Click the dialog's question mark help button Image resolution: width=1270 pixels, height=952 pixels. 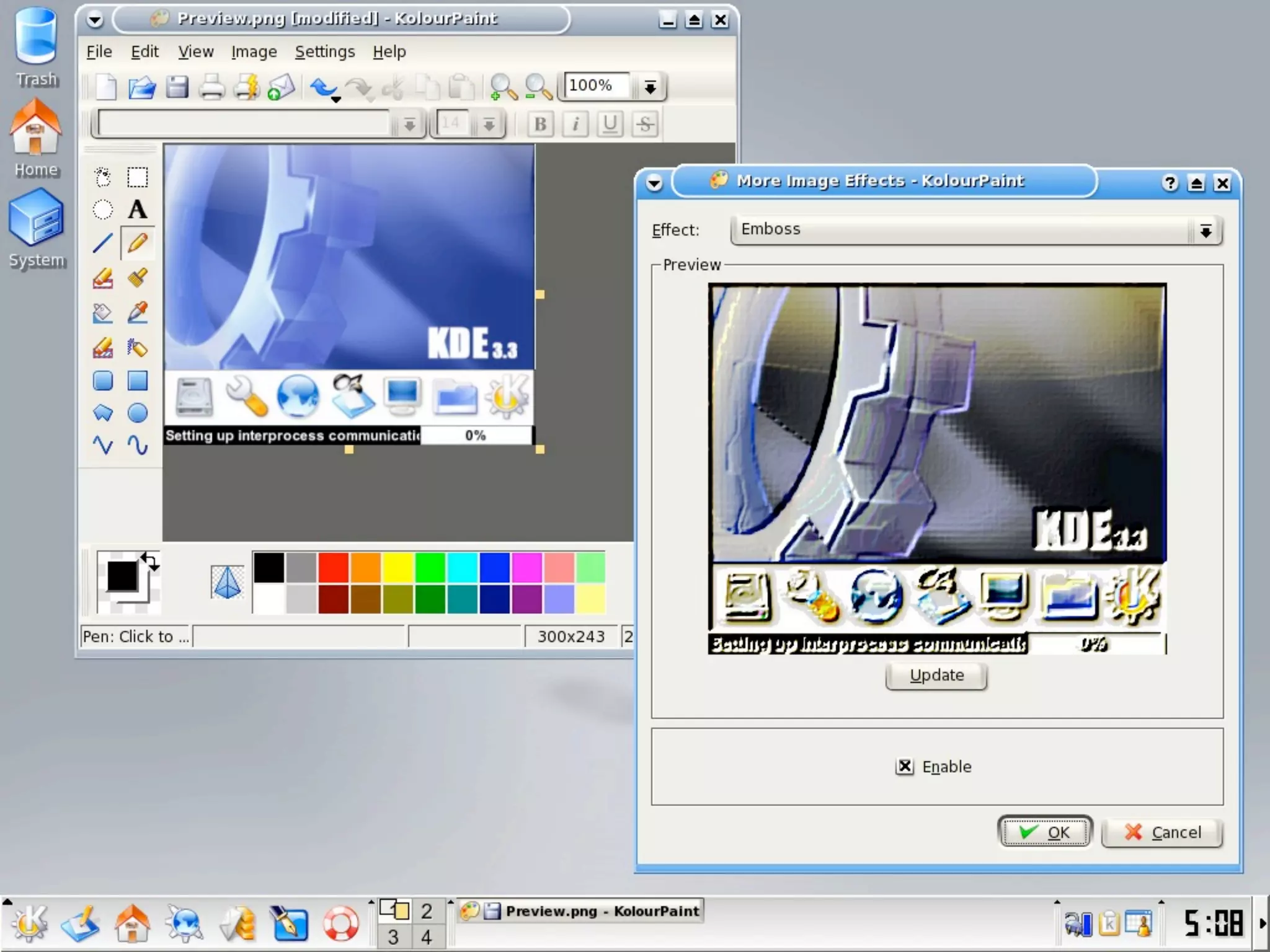pos(1170,183)
